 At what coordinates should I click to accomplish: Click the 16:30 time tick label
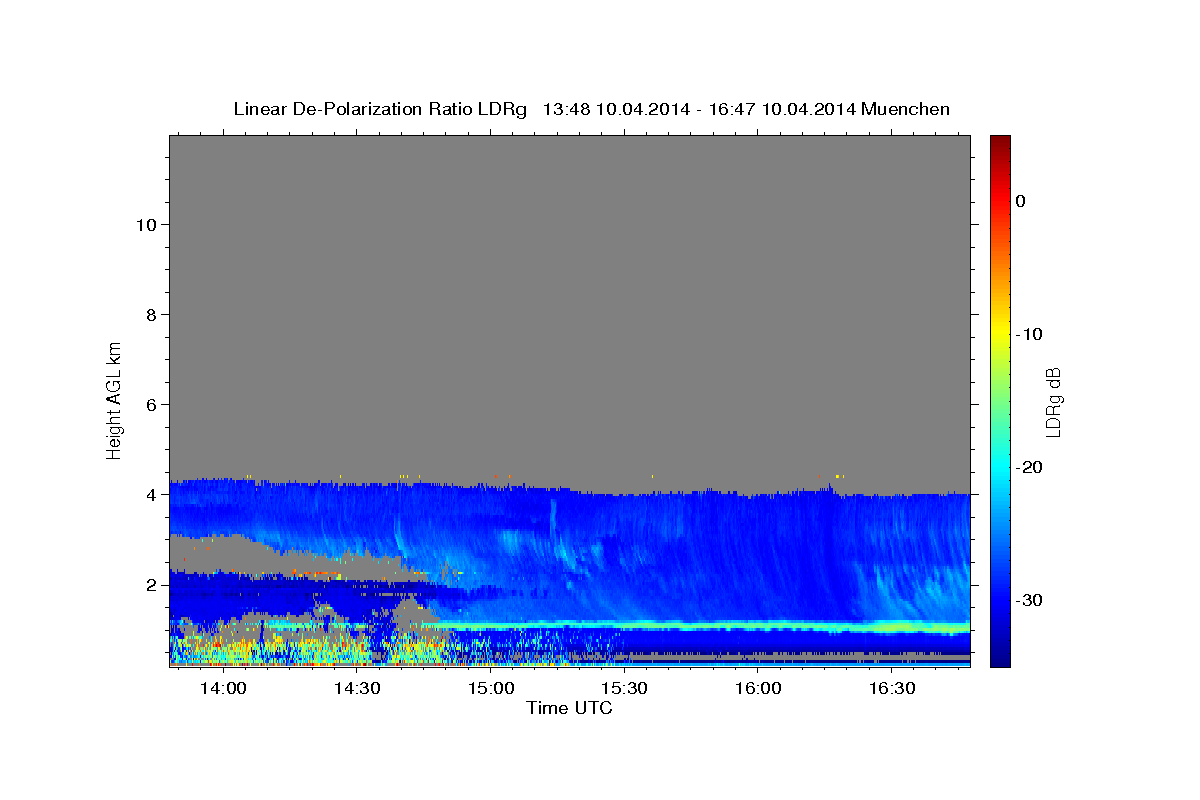pyautogui.click(x=892, y=689)
